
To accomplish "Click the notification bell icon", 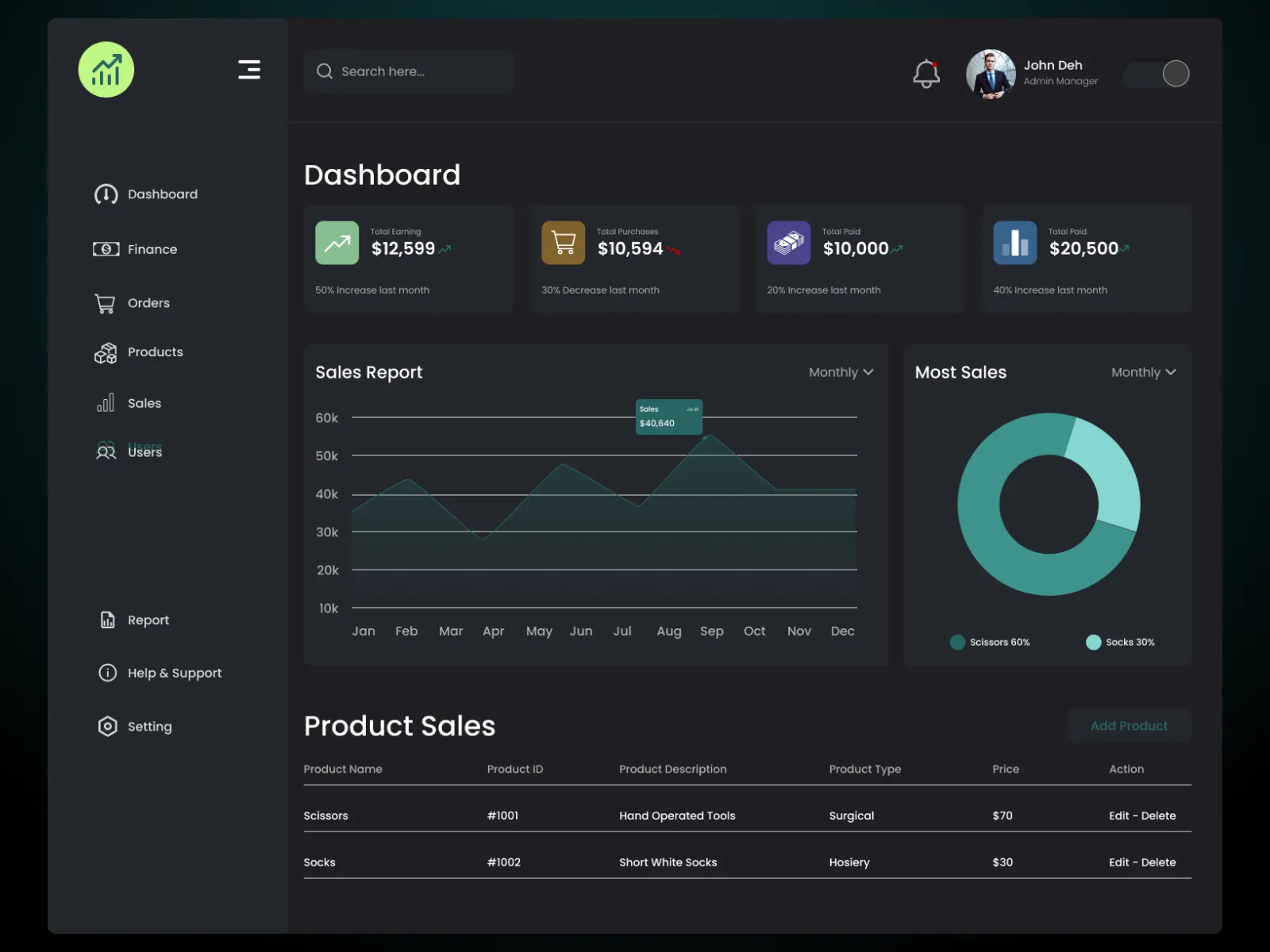I will pyautogui.click(x=926, y=73).
